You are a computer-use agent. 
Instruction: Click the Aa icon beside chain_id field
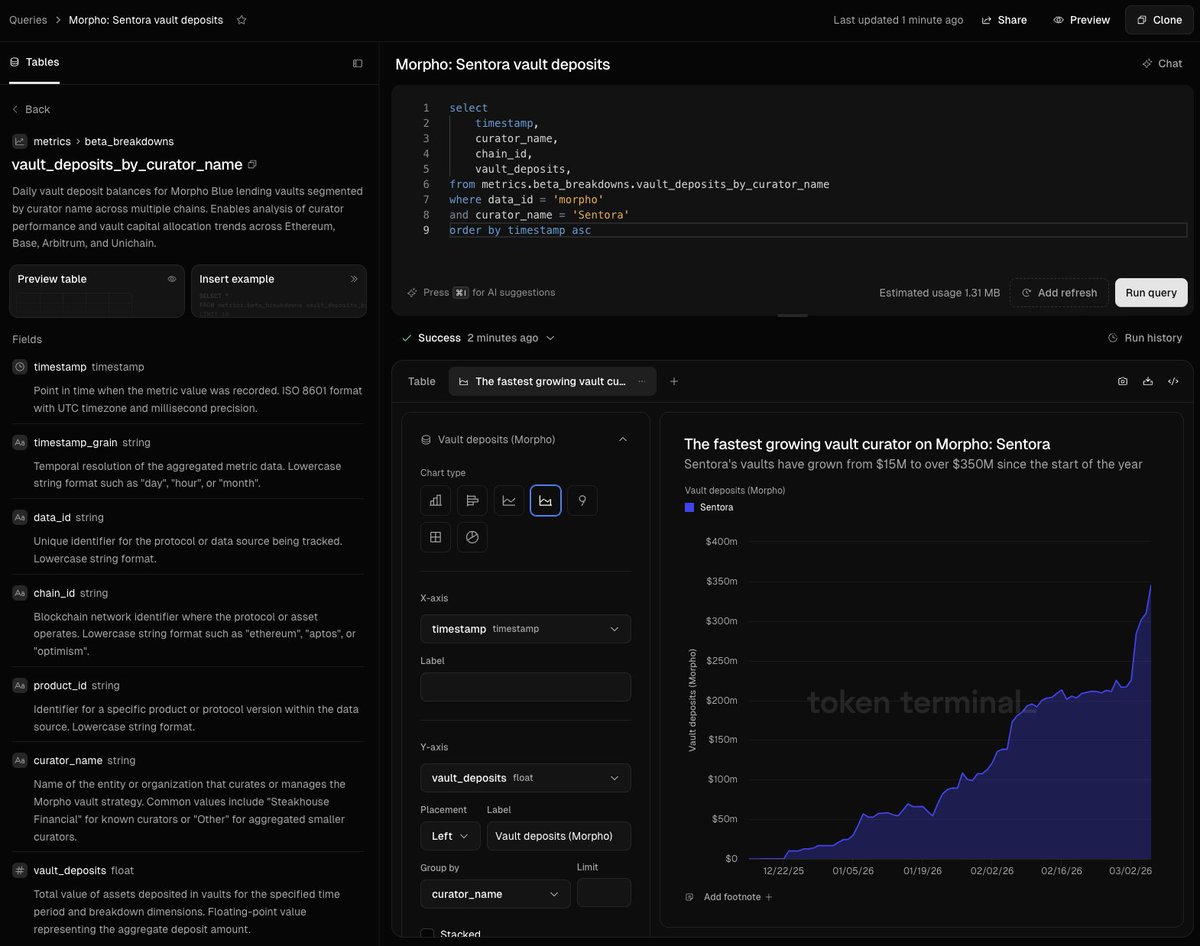19,593
